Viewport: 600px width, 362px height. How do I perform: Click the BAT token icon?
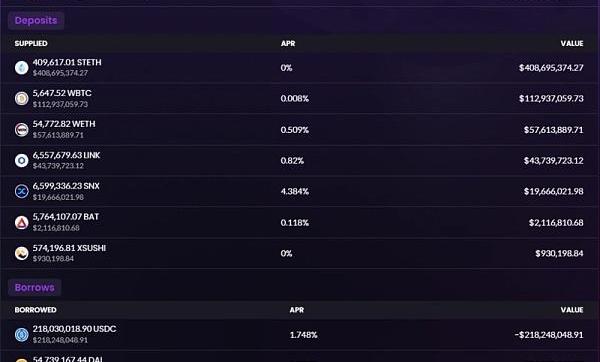[21, 222]
